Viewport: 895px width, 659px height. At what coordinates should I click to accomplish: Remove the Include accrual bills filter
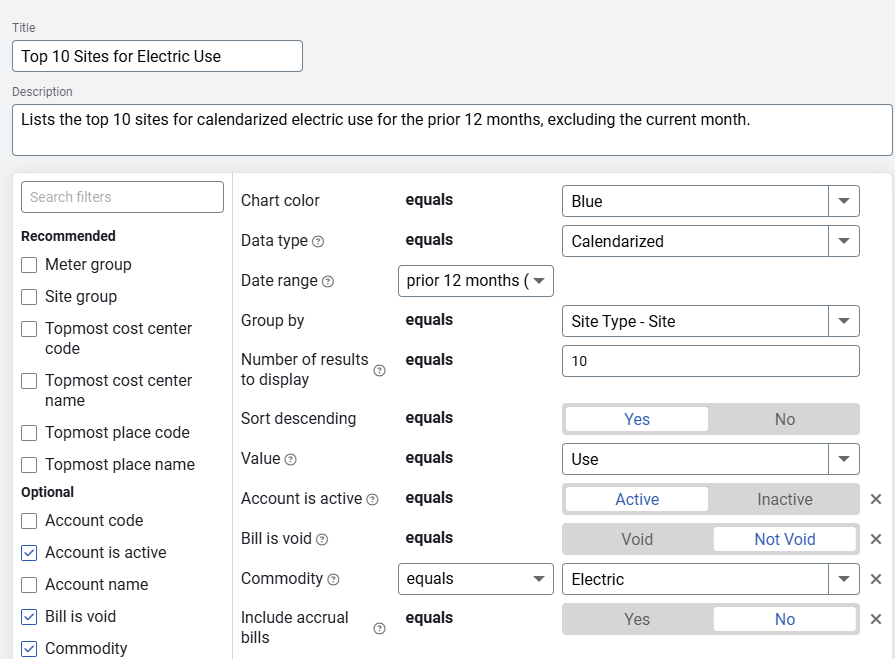click(x=875, y=619)
